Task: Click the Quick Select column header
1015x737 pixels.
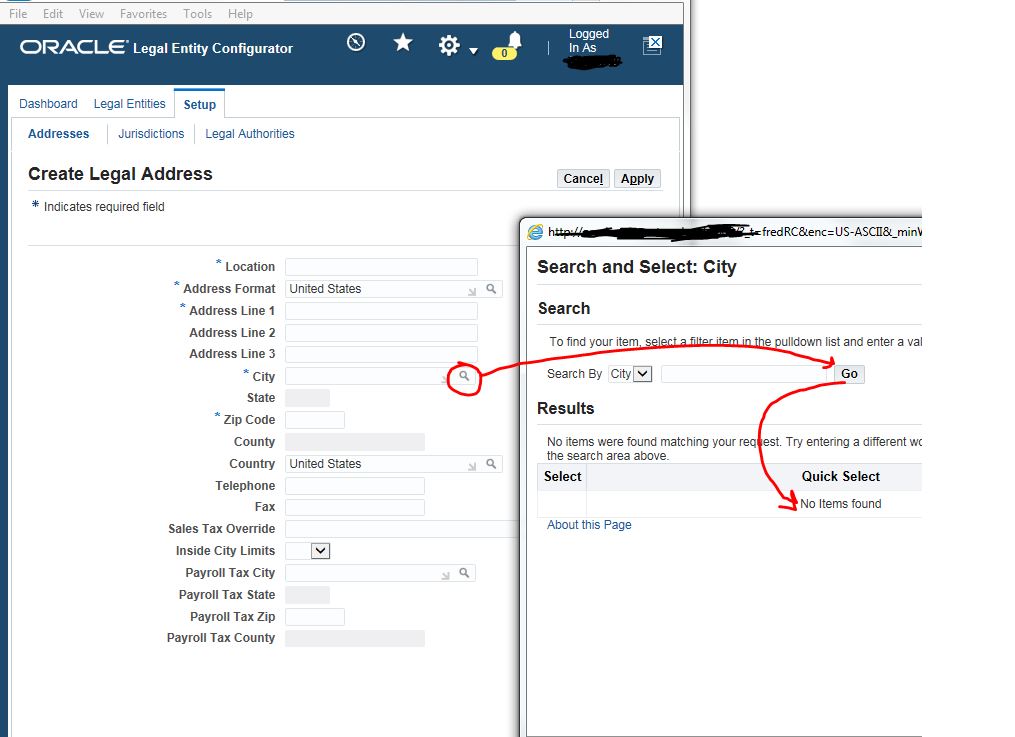Action: click(840, 477)
